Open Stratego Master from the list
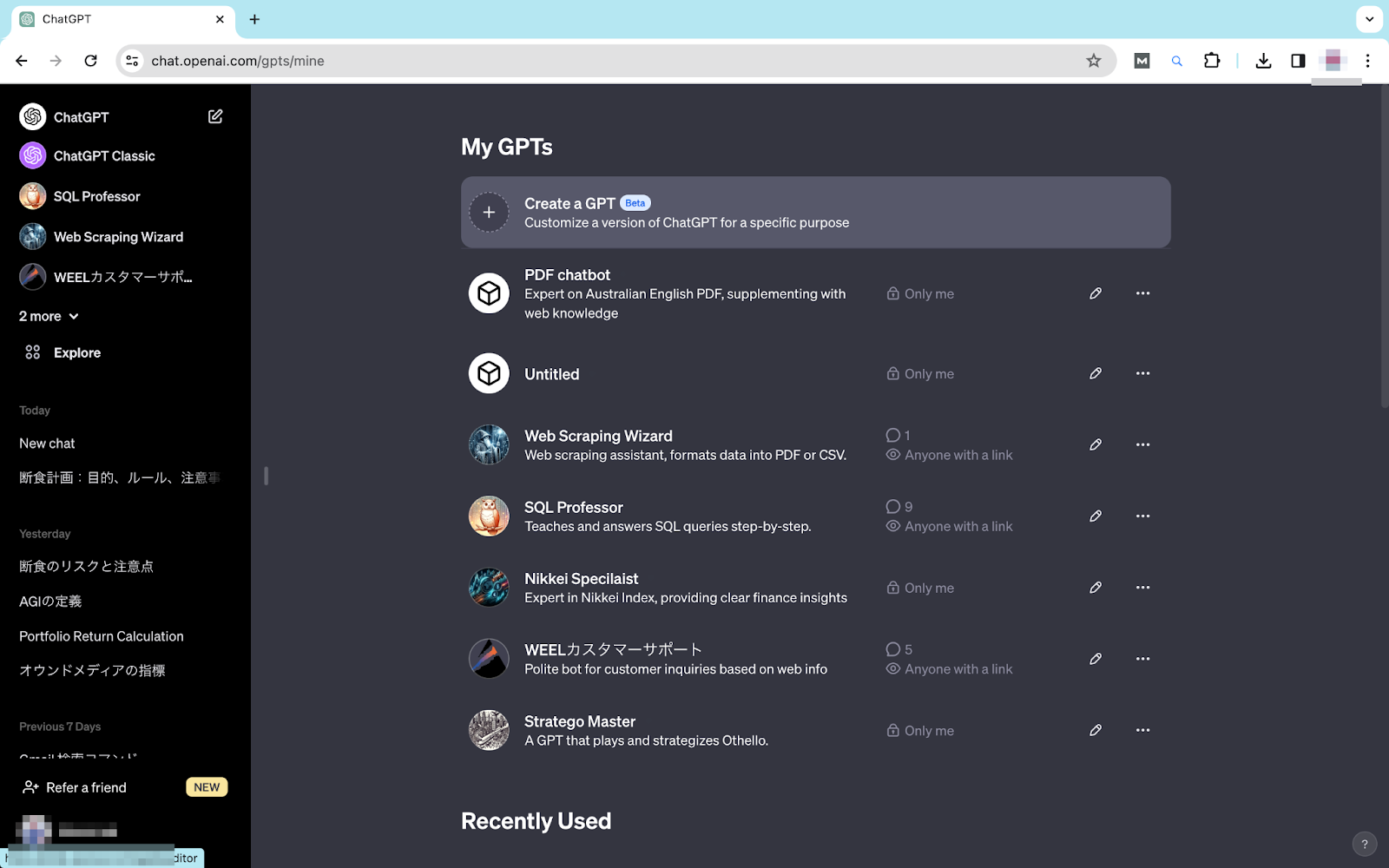This screenshot has height=868, width=1389. tap(816, 730)
